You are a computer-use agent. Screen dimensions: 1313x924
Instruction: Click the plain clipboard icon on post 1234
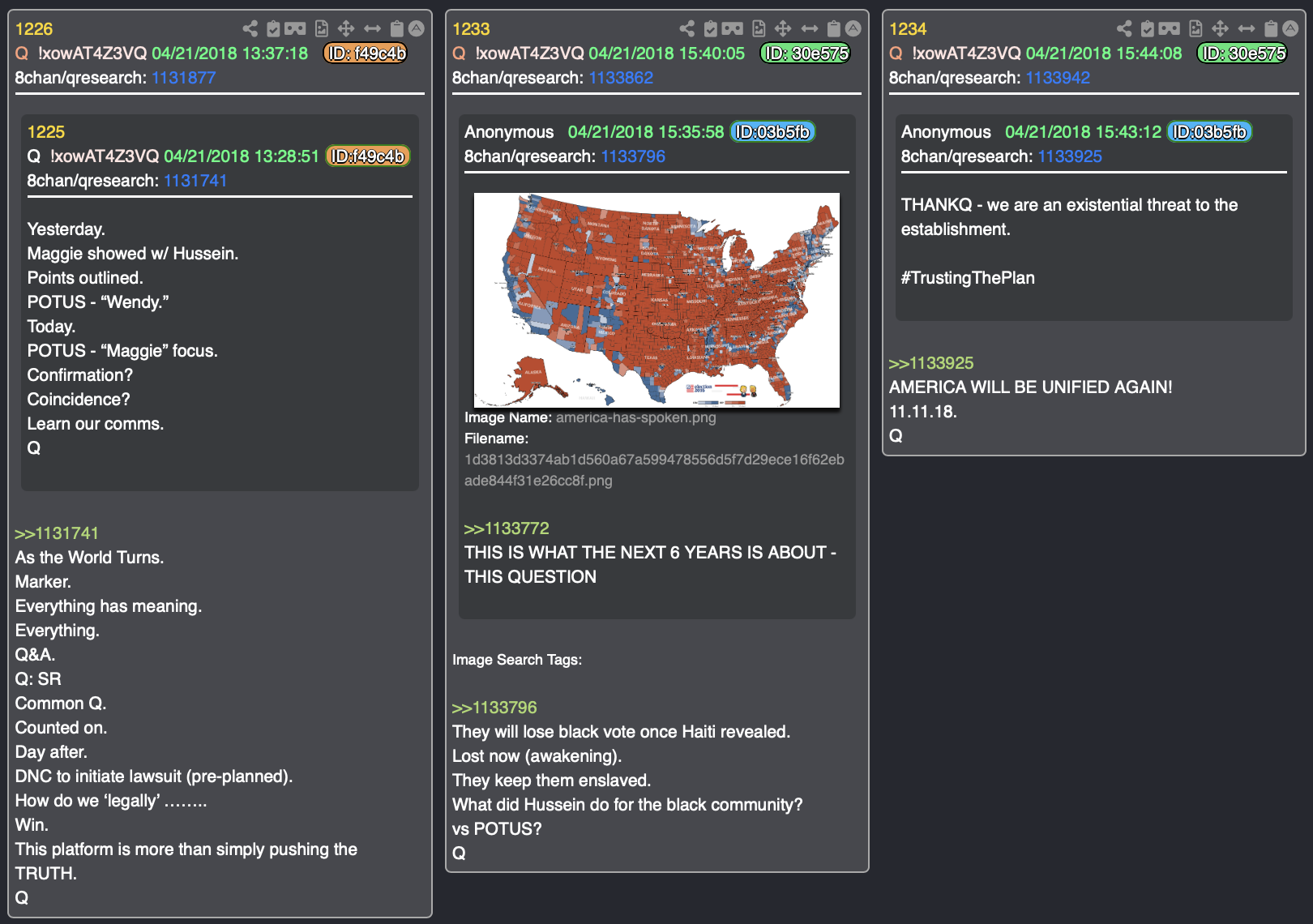1271,29
